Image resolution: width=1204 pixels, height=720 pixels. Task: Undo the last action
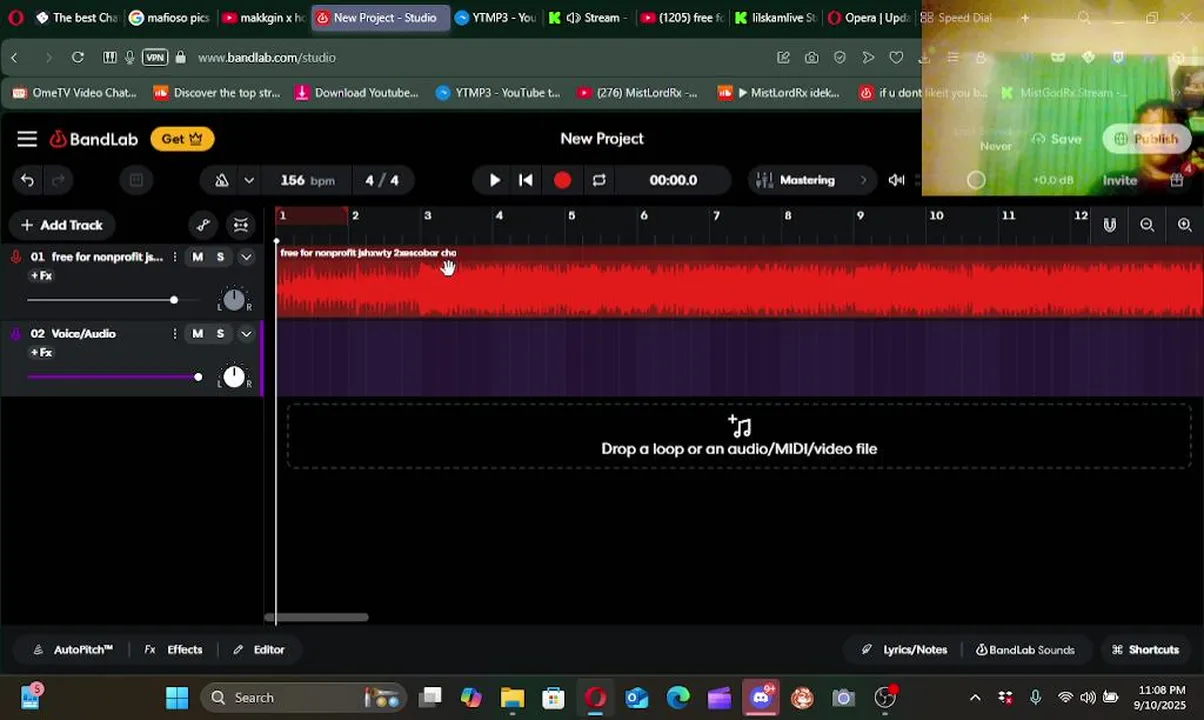click(27, 180)
